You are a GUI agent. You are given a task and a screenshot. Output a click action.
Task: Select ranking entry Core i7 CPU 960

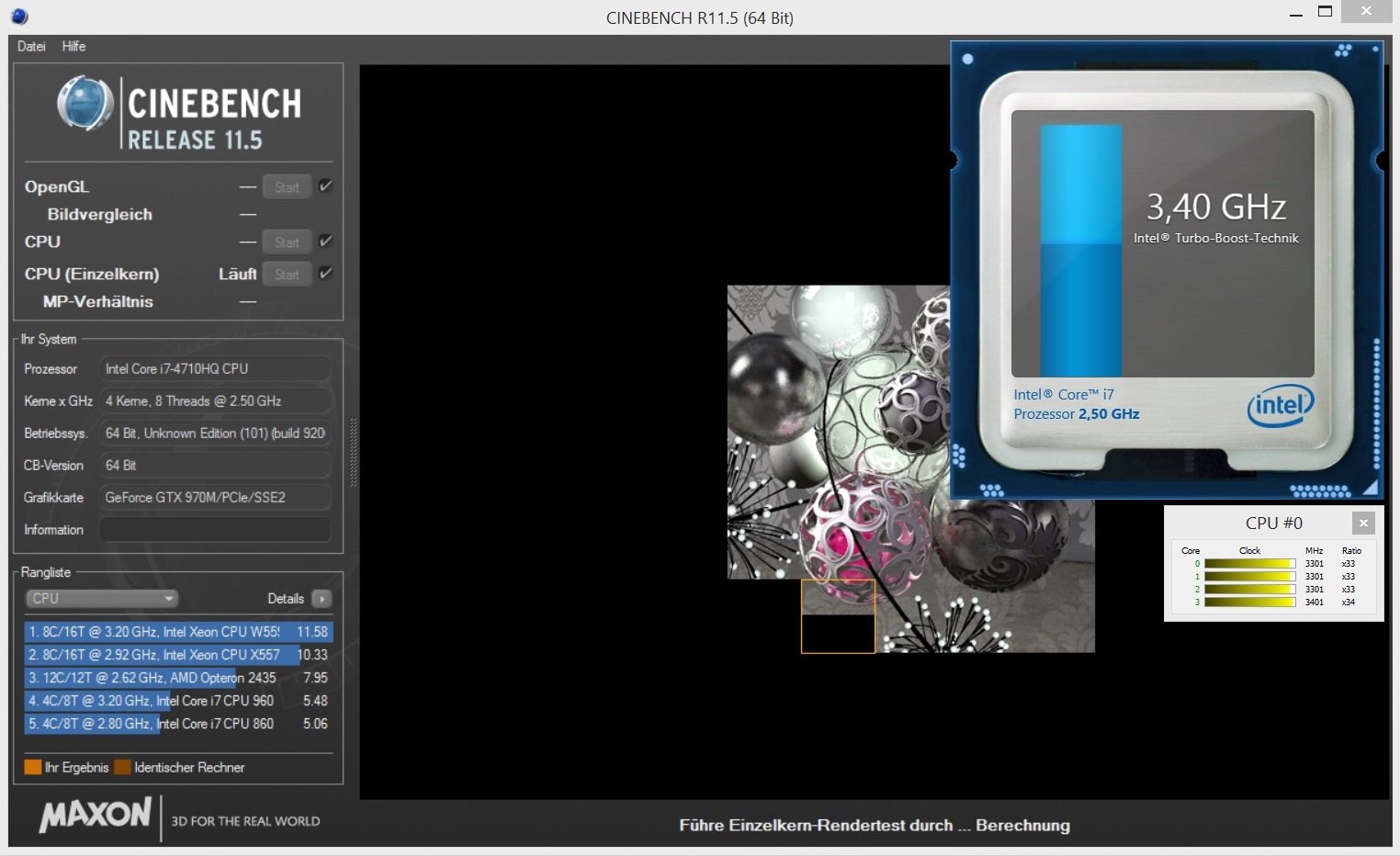click(x=178, y=701)
